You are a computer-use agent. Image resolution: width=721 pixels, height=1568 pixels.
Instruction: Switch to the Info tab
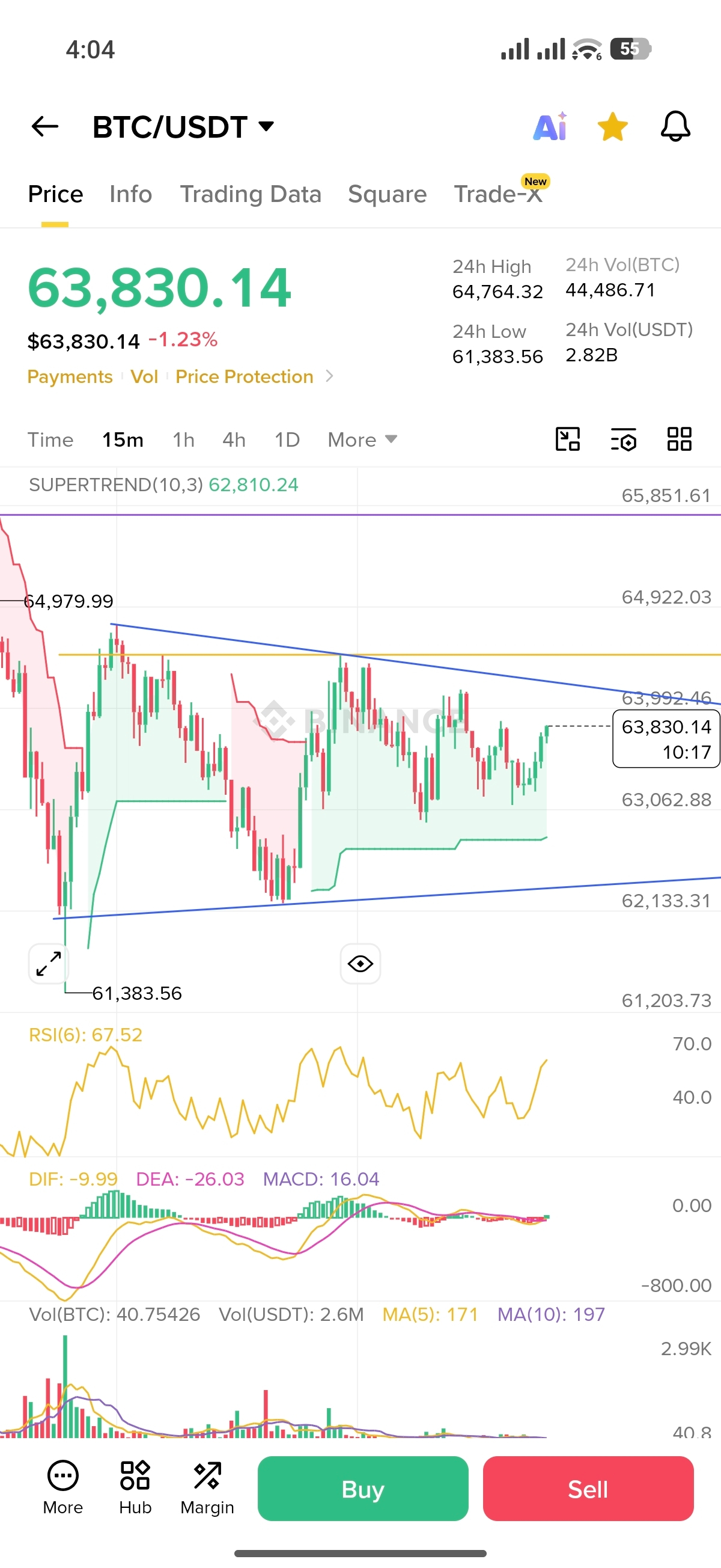131,194
